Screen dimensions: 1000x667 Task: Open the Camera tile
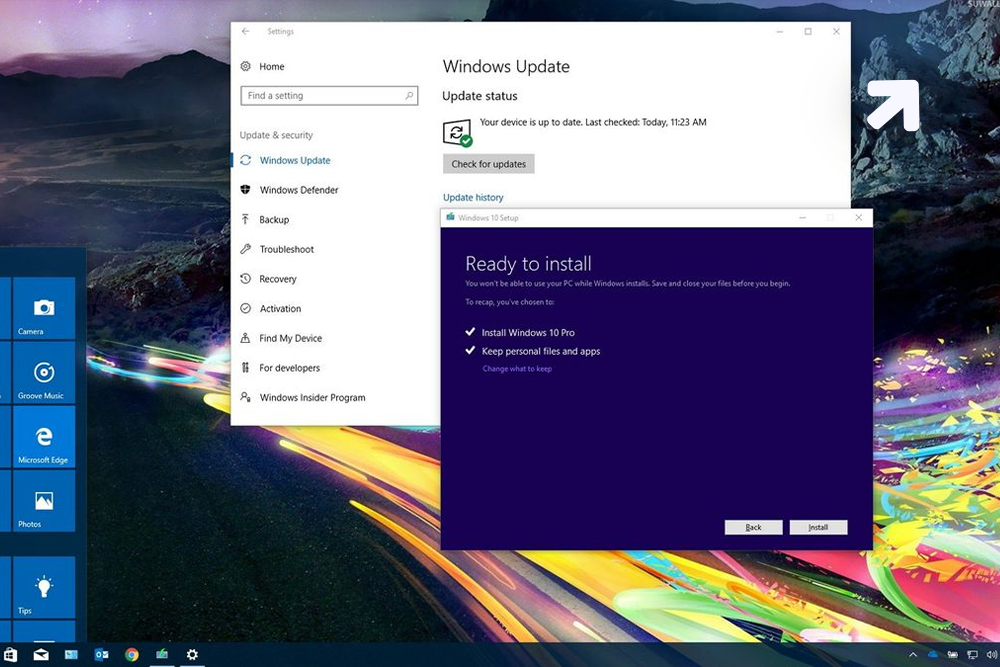click(x=44, y=308)
